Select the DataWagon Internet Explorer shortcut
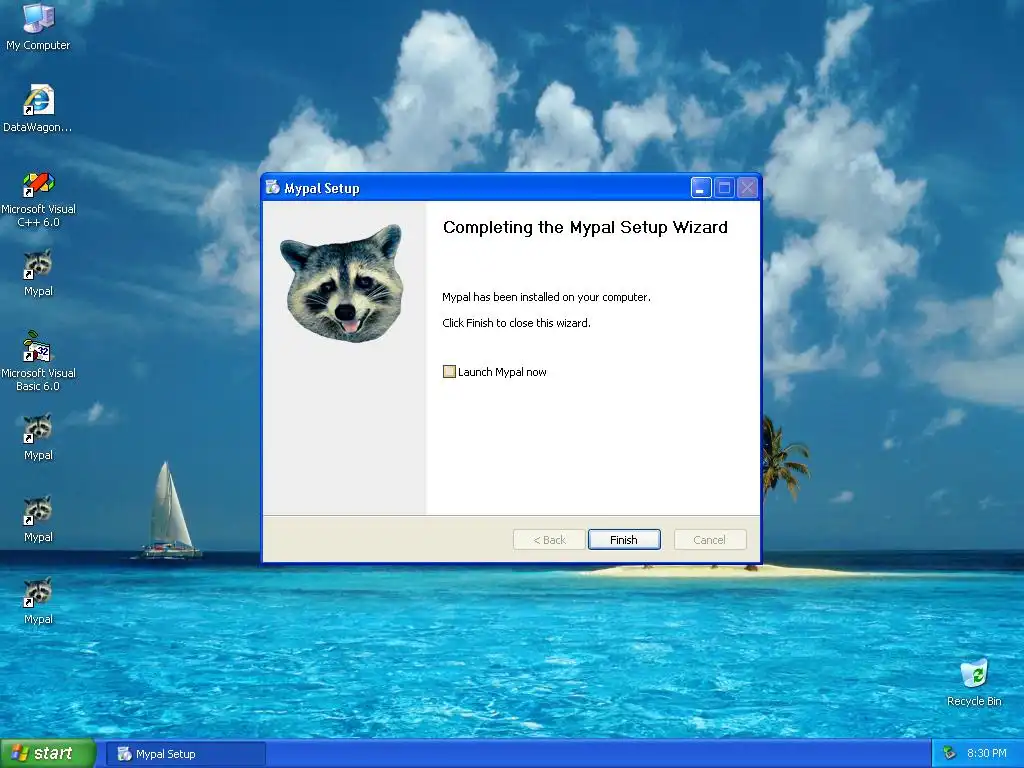Image resolution: width=1024 pixels, height=768 pixels. (38, 108)
